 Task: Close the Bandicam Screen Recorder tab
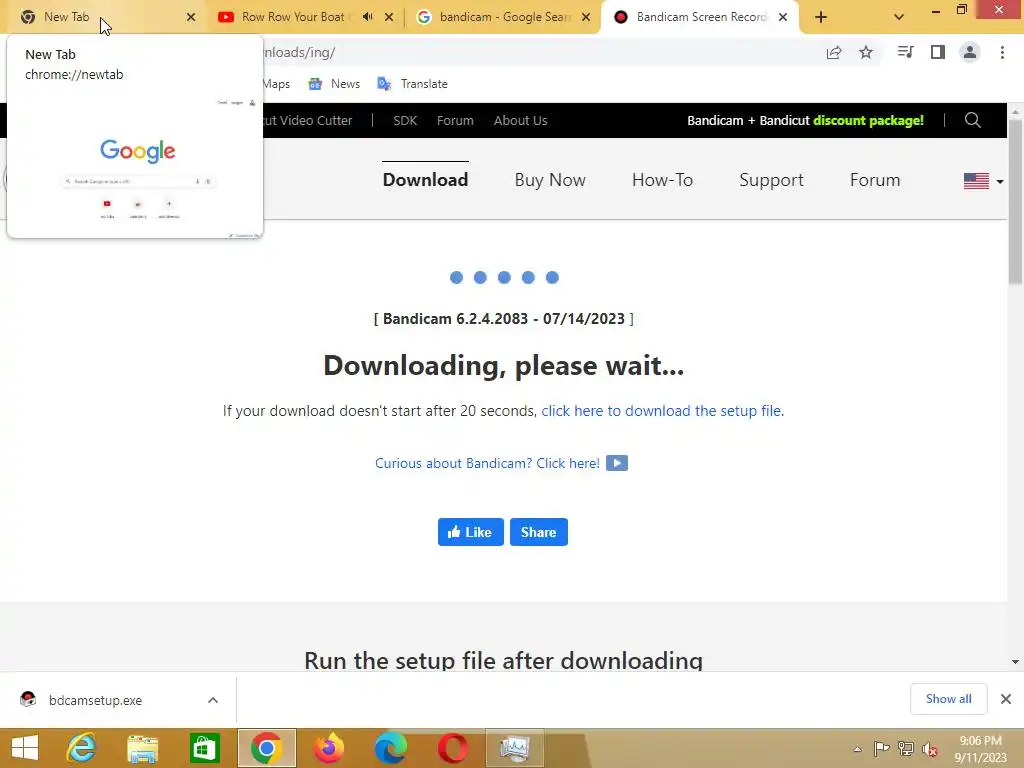coord(783,17)
